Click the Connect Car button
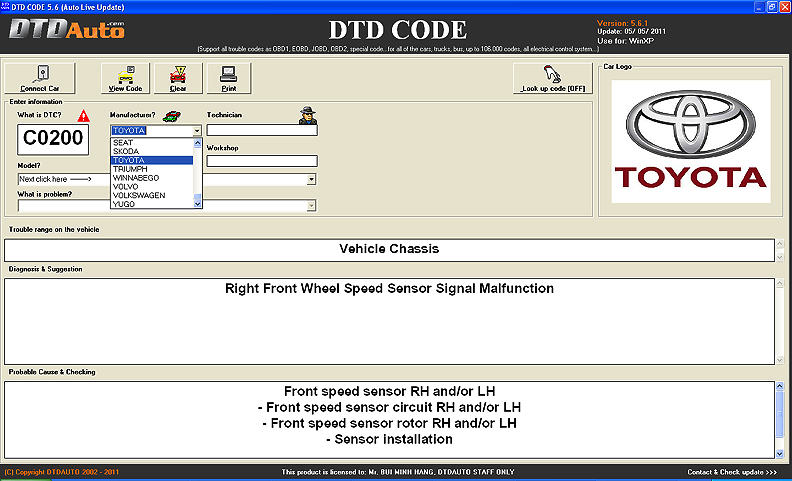Viewport: 792px width, 481px height. [40, 78]
